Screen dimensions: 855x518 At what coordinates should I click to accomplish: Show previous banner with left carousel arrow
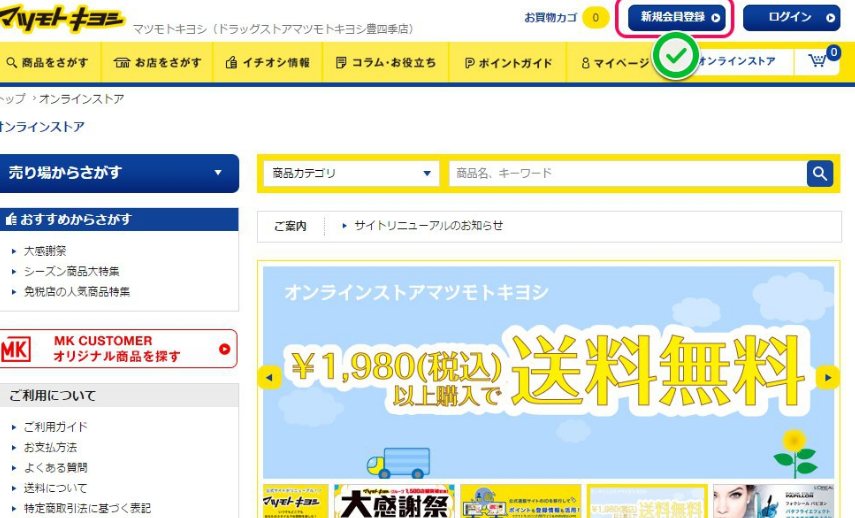(x=269, y=377)
